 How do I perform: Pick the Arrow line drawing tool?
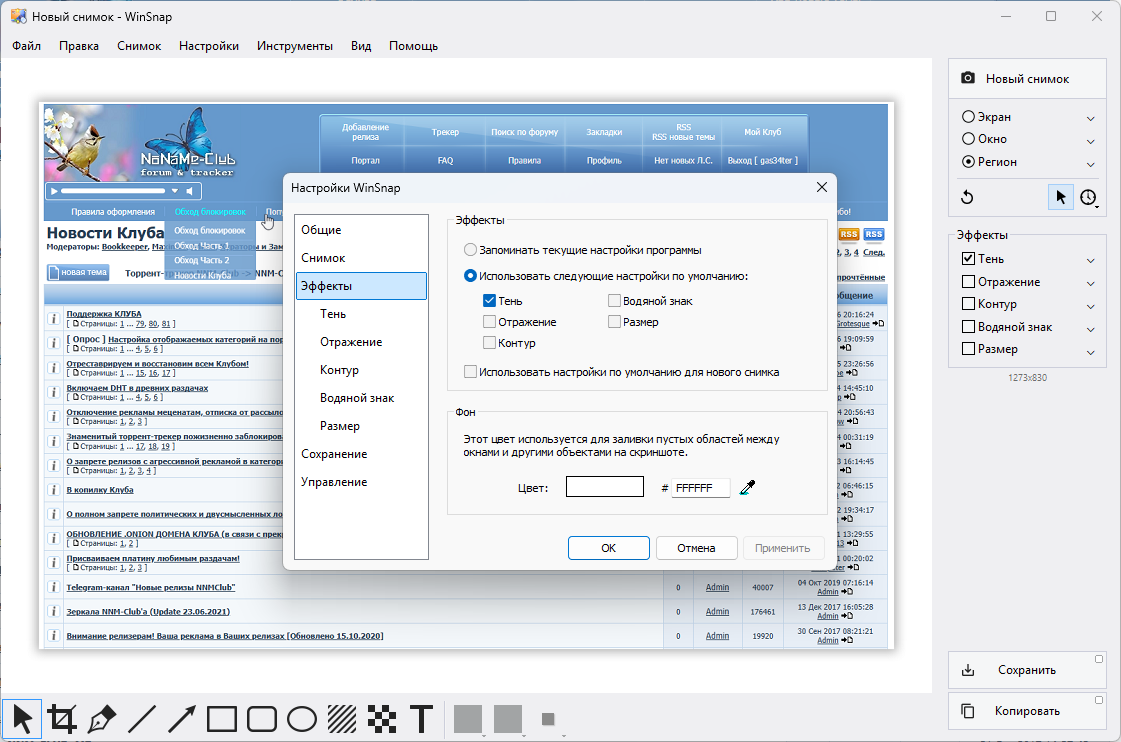coord(182,719)
